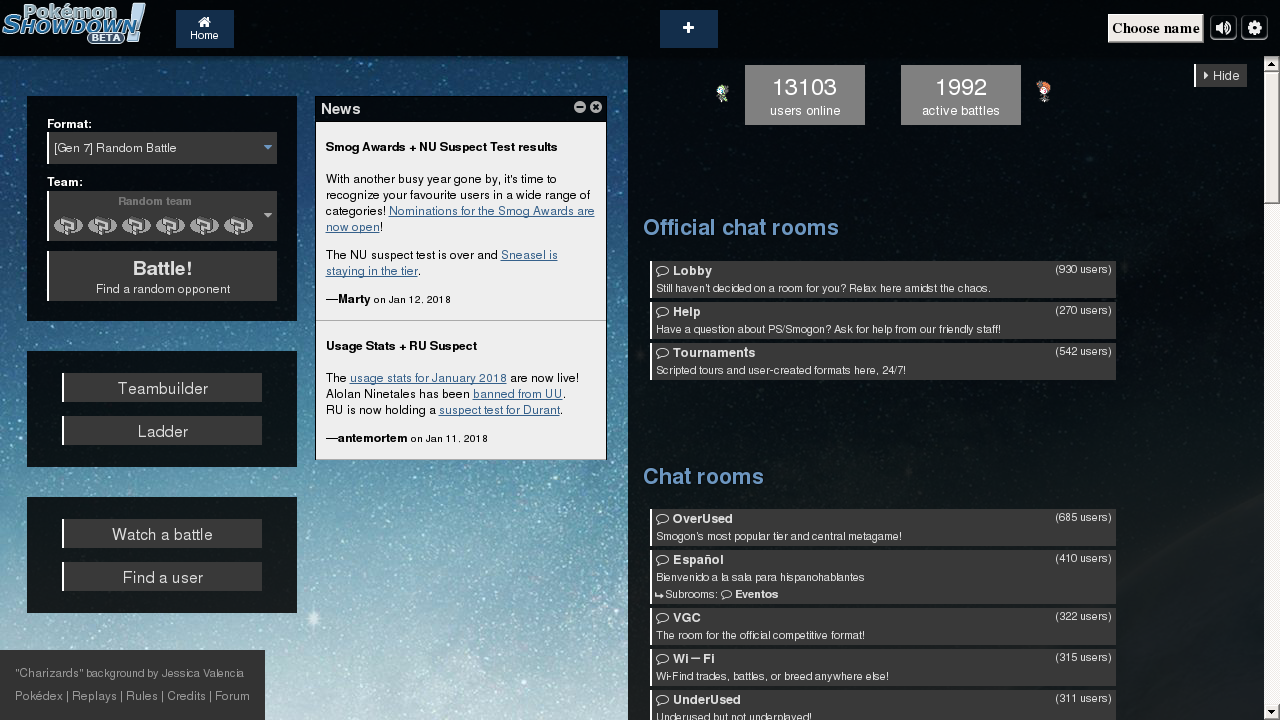Click the VGC speech bubble icon
Screen dimensions: 1280x720
click(x=662, y=618)
